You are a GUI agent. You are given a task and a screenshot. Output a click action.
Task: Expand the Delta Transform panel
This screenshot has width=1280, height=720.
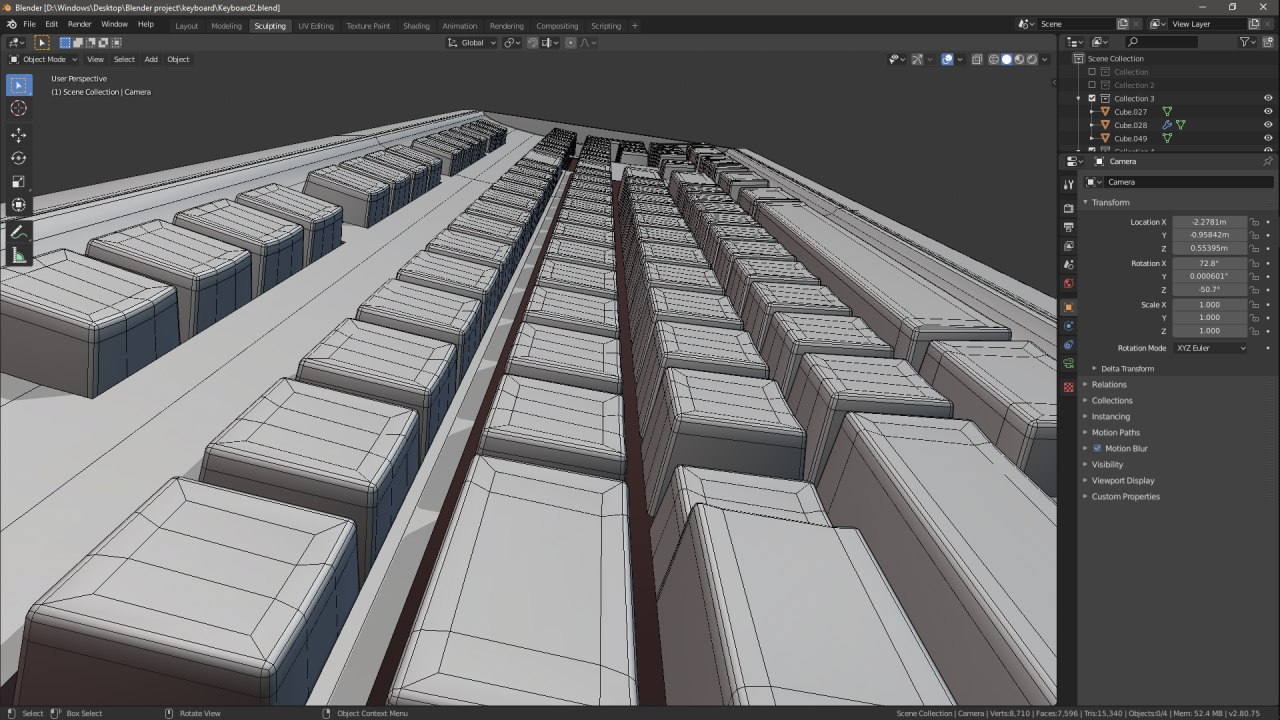[x=1127, y=368]
